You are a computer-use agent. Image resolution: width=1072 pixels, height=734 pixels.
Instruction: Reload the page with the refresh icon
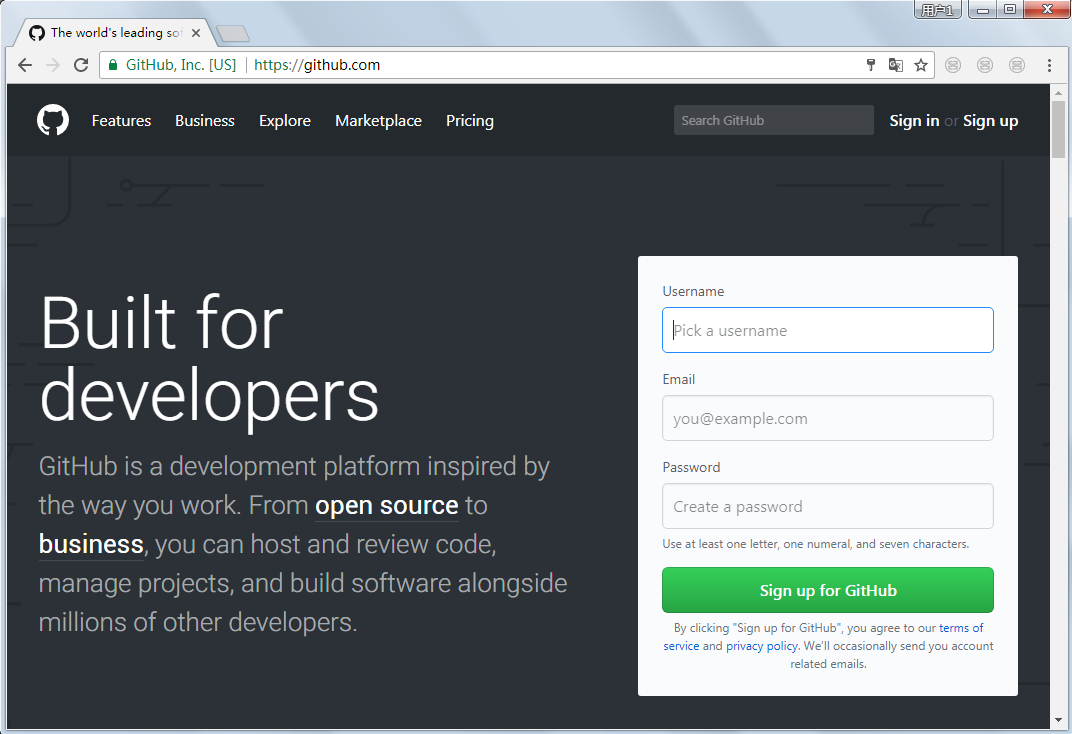click(81, 65)
